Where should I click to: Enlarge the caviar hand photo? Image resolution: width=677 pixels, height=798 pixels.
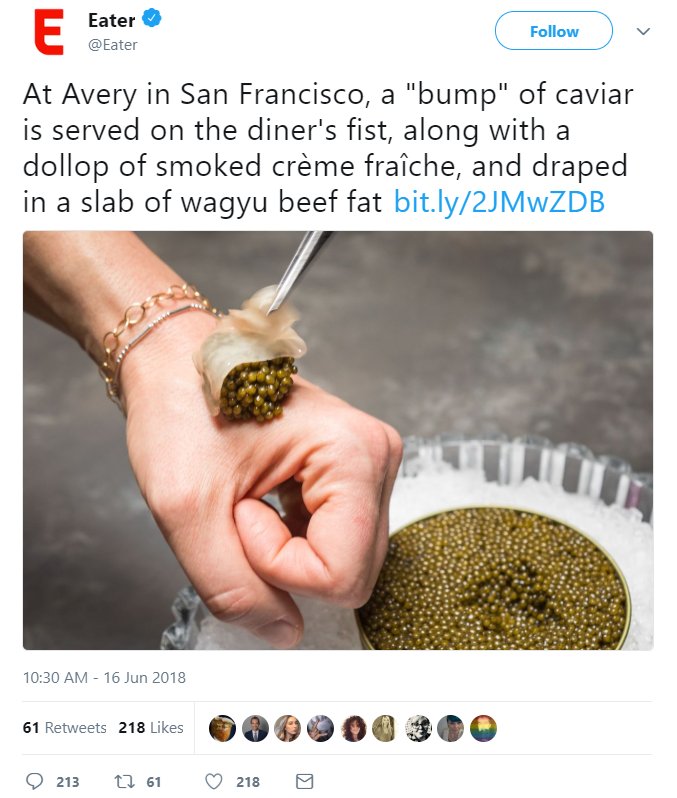338,440
